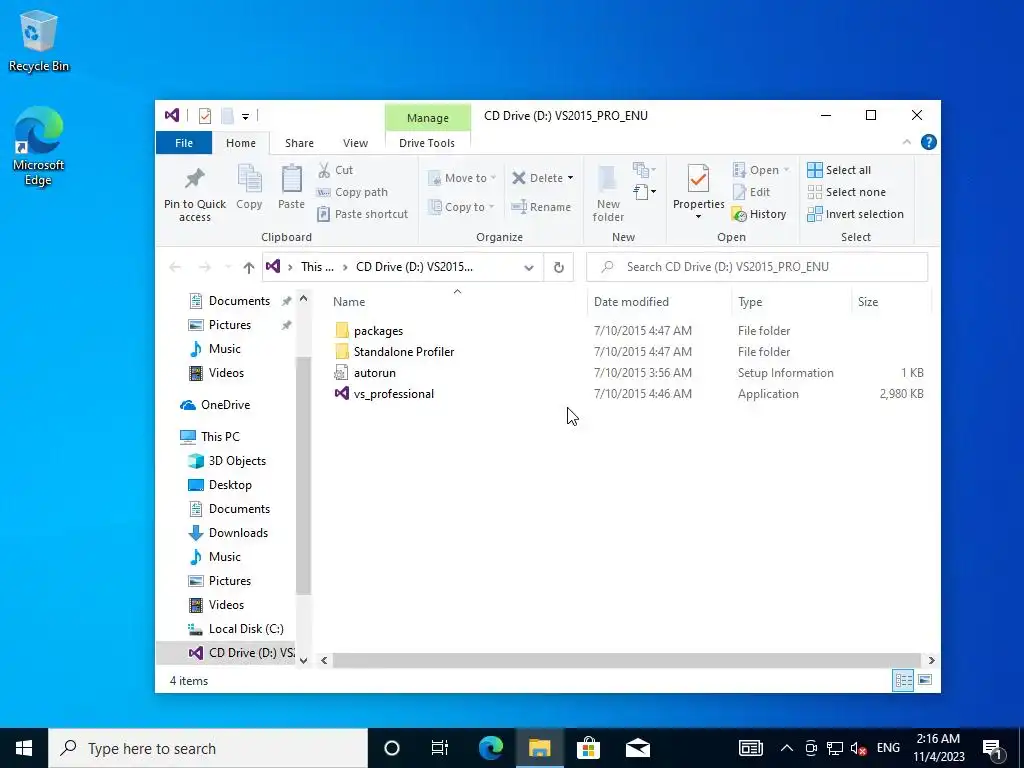
Task: Click Select none
Action: tap(847, 192)
